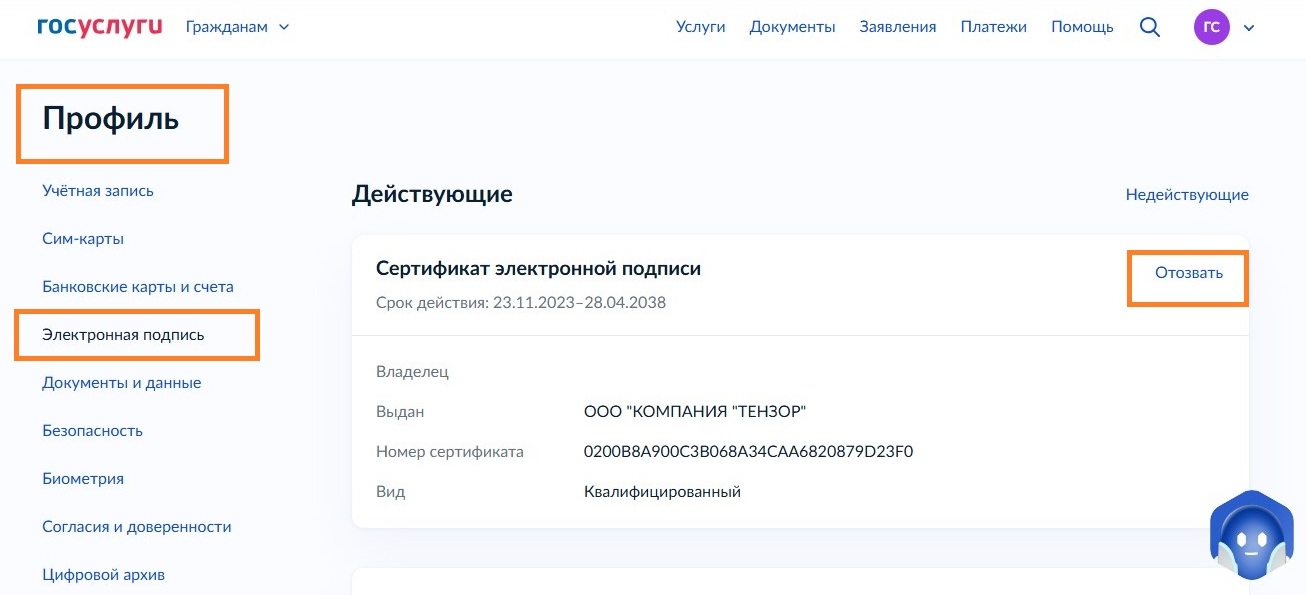Click the ГС profile avatar
1306x595 pixels.
point(1211,27)
